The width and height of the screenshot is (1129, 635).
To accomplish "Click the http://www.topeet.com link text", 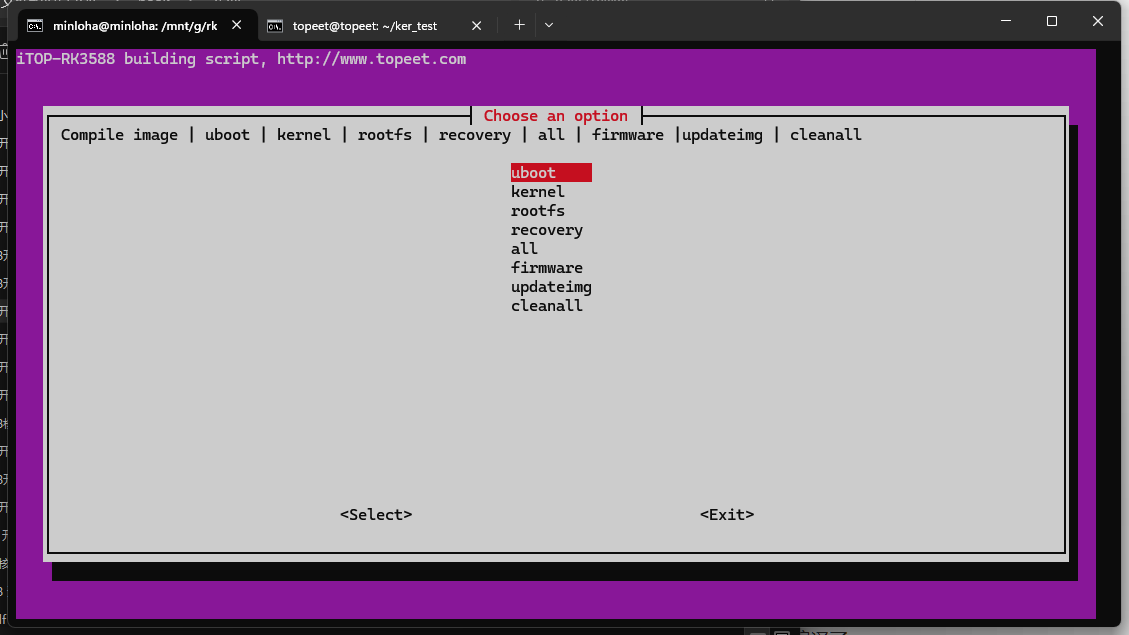I will click(x=372, y=59).
